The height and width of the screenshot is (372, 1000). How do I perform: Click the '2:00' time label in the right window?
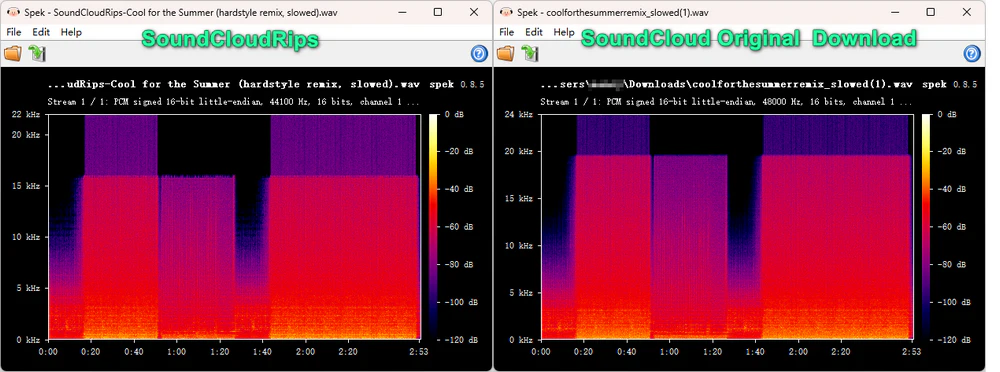pyautogui.click(x=798, y=352)
